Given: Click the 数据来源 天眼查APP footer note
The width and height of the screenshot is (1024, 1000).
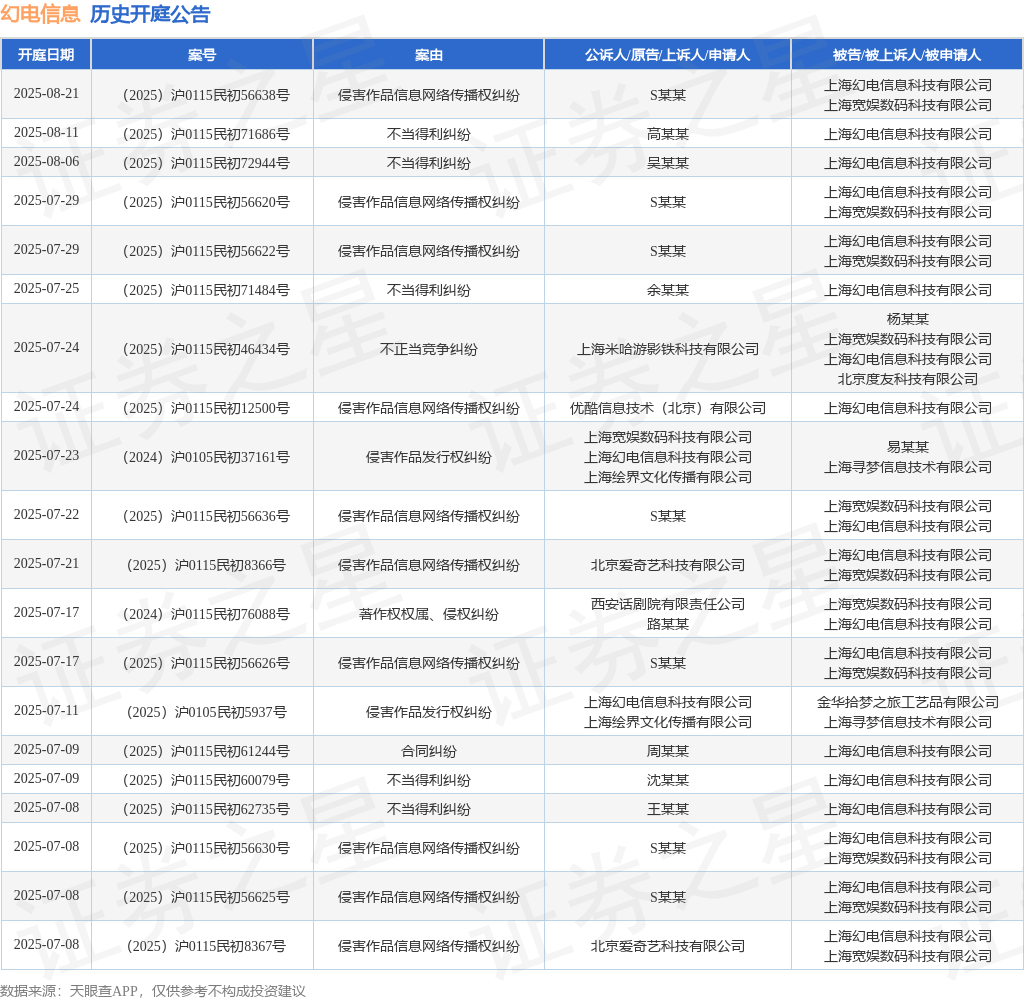Looking at the screenshot, I should click(153, 991).
